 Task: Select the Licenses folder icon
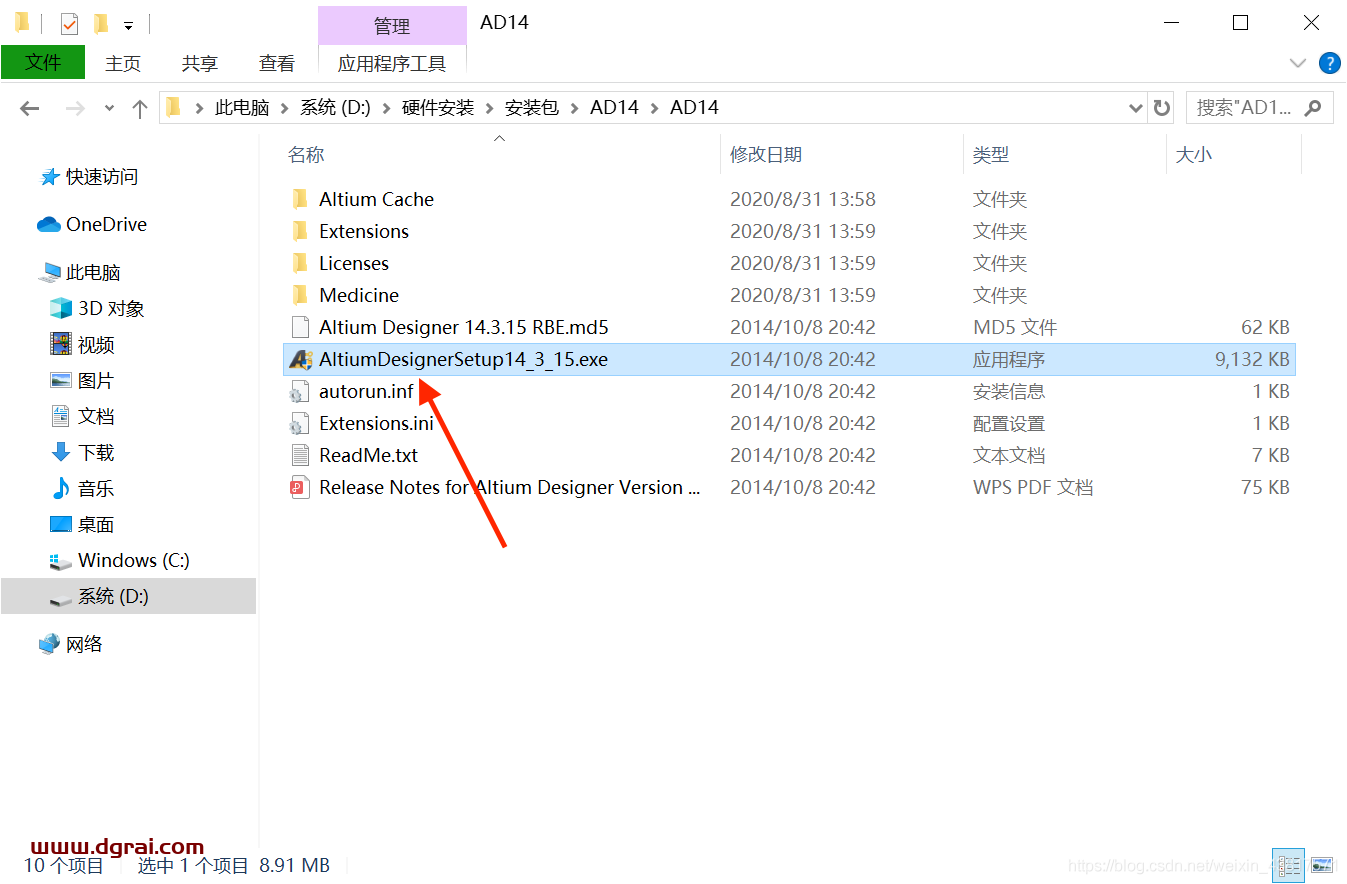coord(300,263)
